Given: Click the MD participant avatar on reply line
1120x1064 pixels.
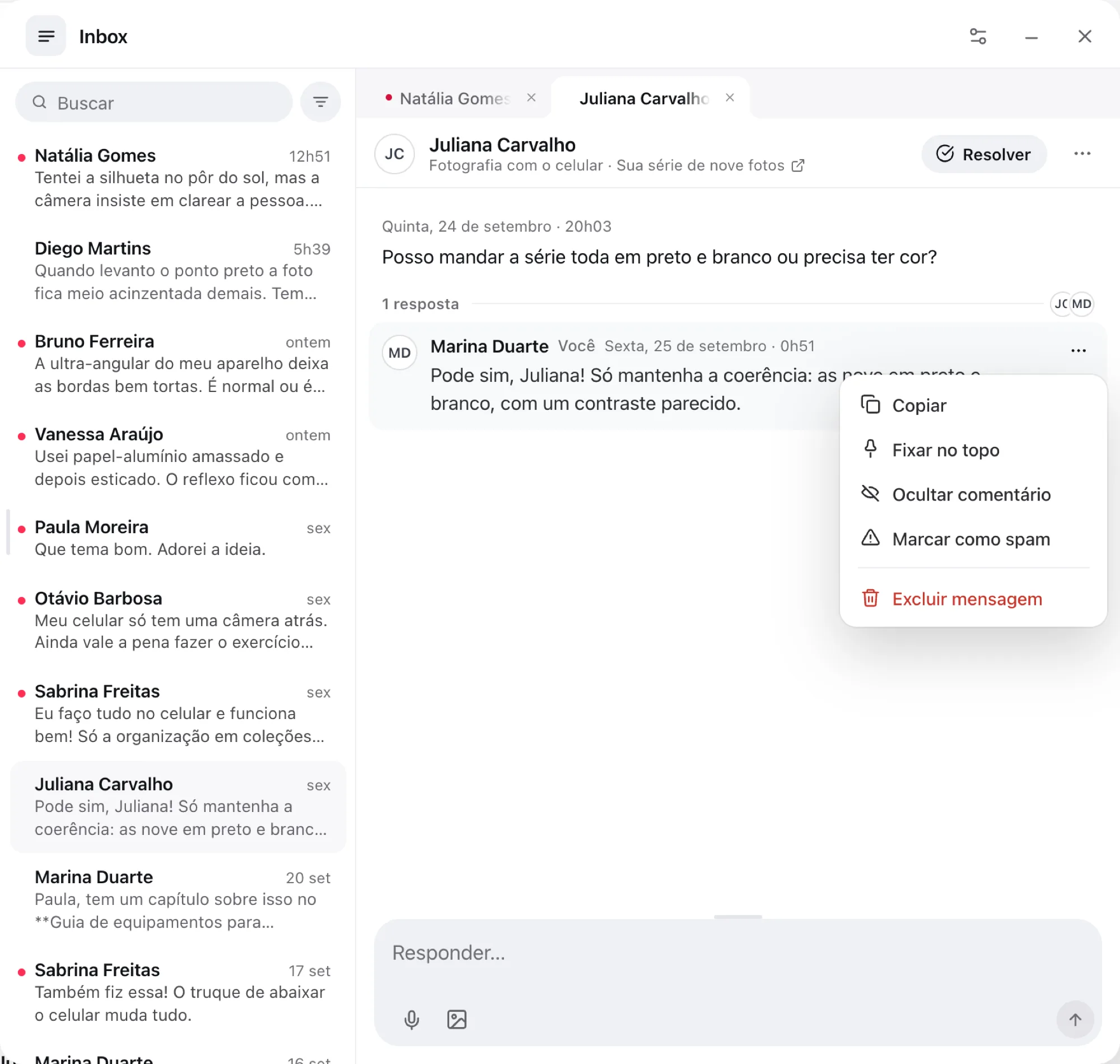Looking at the screenshot, I should click(1081, 304).
